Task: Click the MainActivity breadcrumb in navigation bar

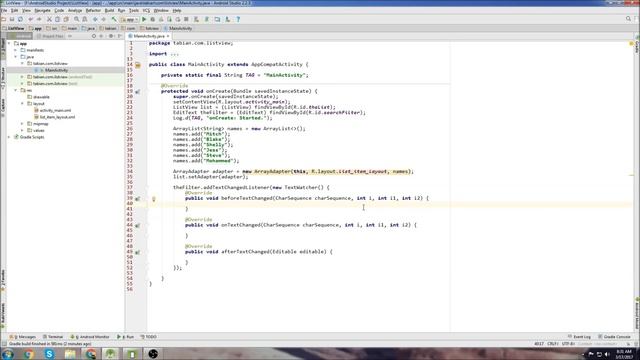Action: (178, 28)
